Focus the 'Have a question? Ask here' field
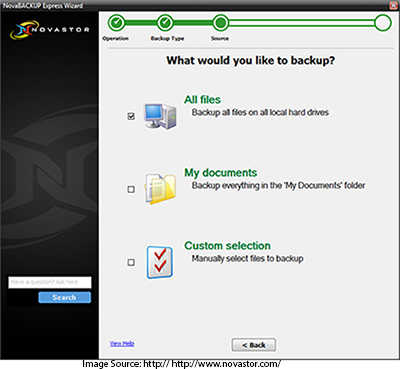 50,282
